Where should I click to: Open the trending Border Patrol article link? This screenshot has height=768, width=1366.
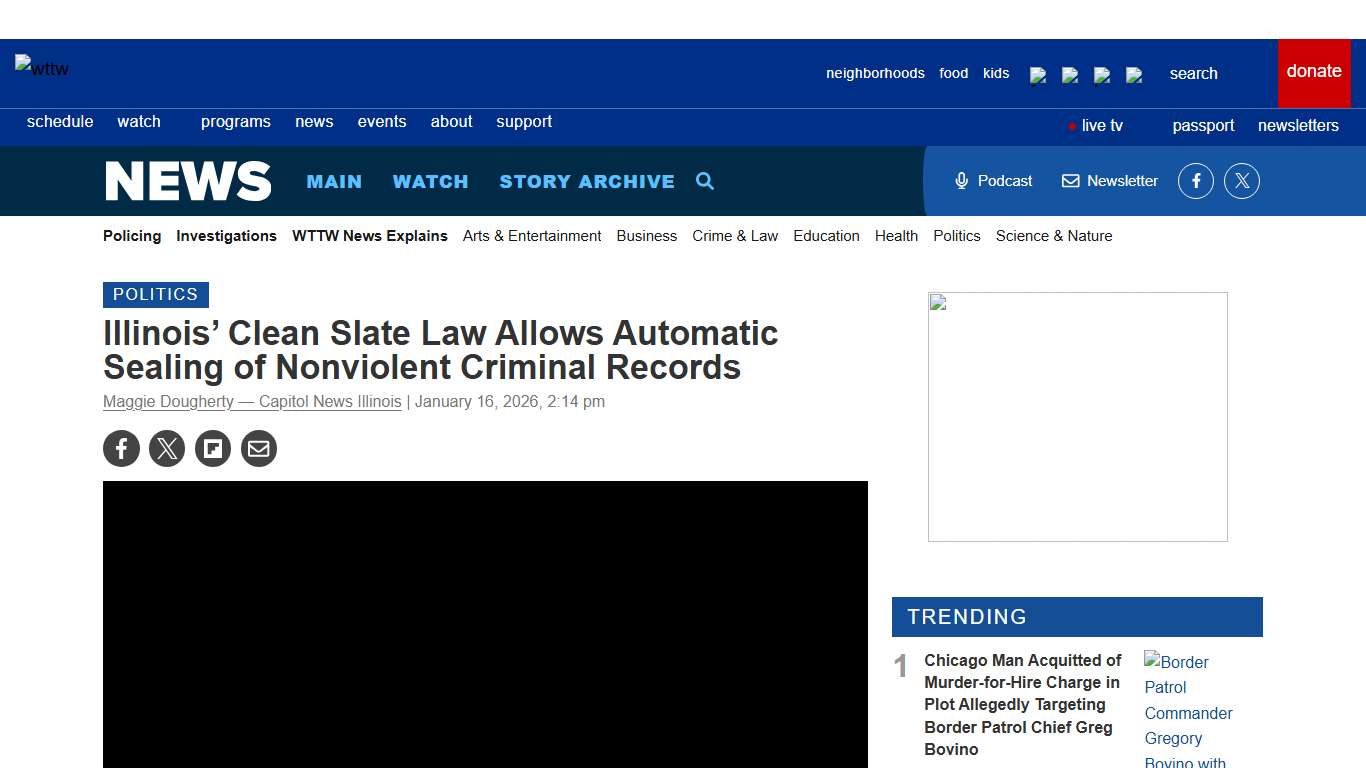pyautogui.click(x=1022, y=704)
